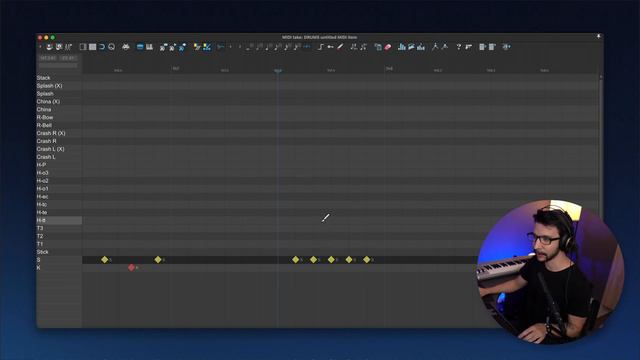Click the second column-layout toolbar icon
640x360 pixels.
pyautogui.click(x=492, y=47)
